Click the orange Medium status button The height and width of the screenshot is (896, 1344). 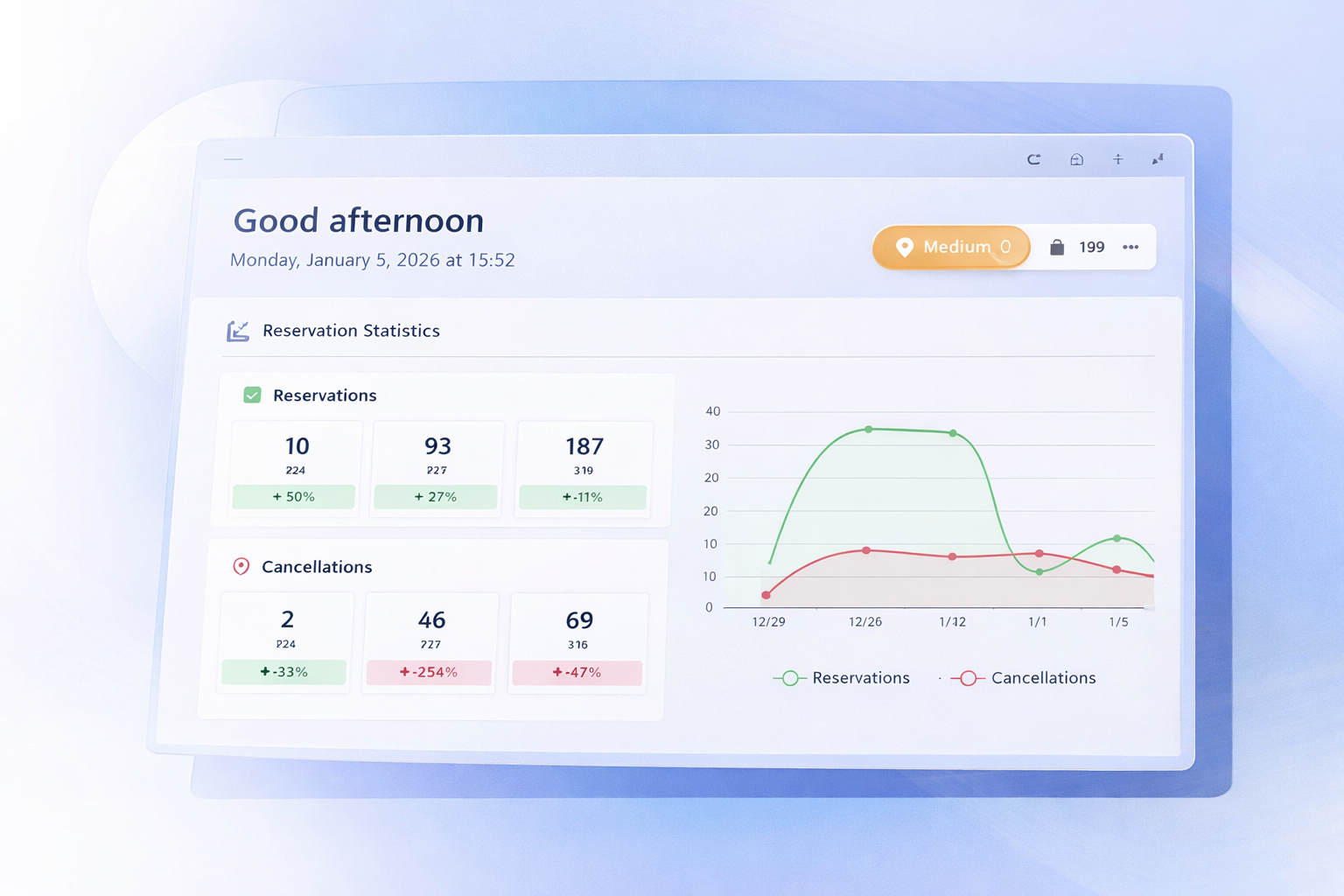[951, 248]
